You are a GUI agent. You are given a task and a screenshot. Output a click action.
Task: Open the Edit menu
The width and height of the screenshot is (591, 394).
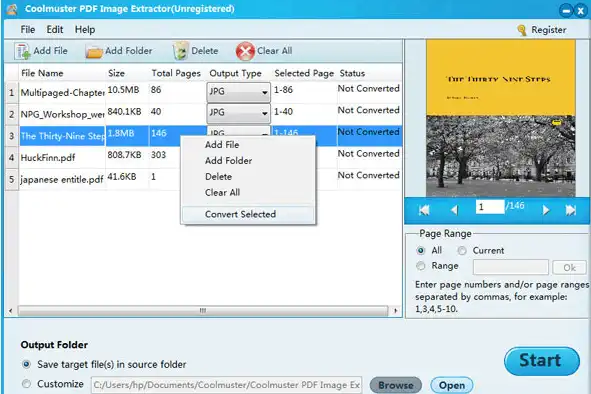pyautogui.click(x=55, y=30)
